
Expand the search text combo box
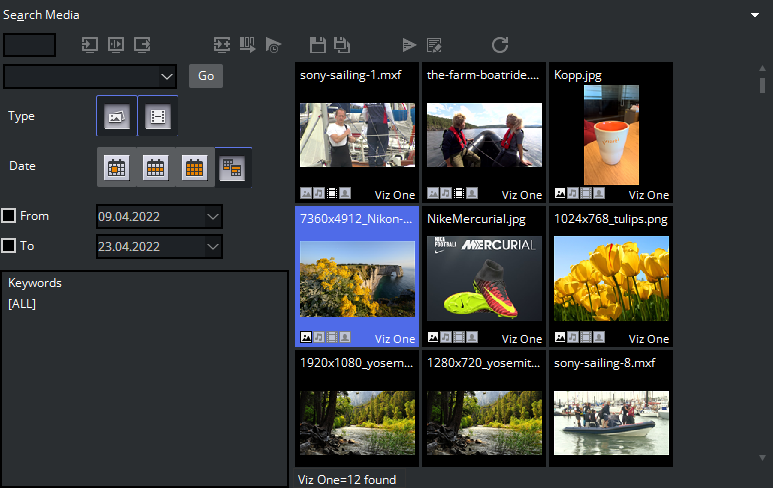(167, 76)
